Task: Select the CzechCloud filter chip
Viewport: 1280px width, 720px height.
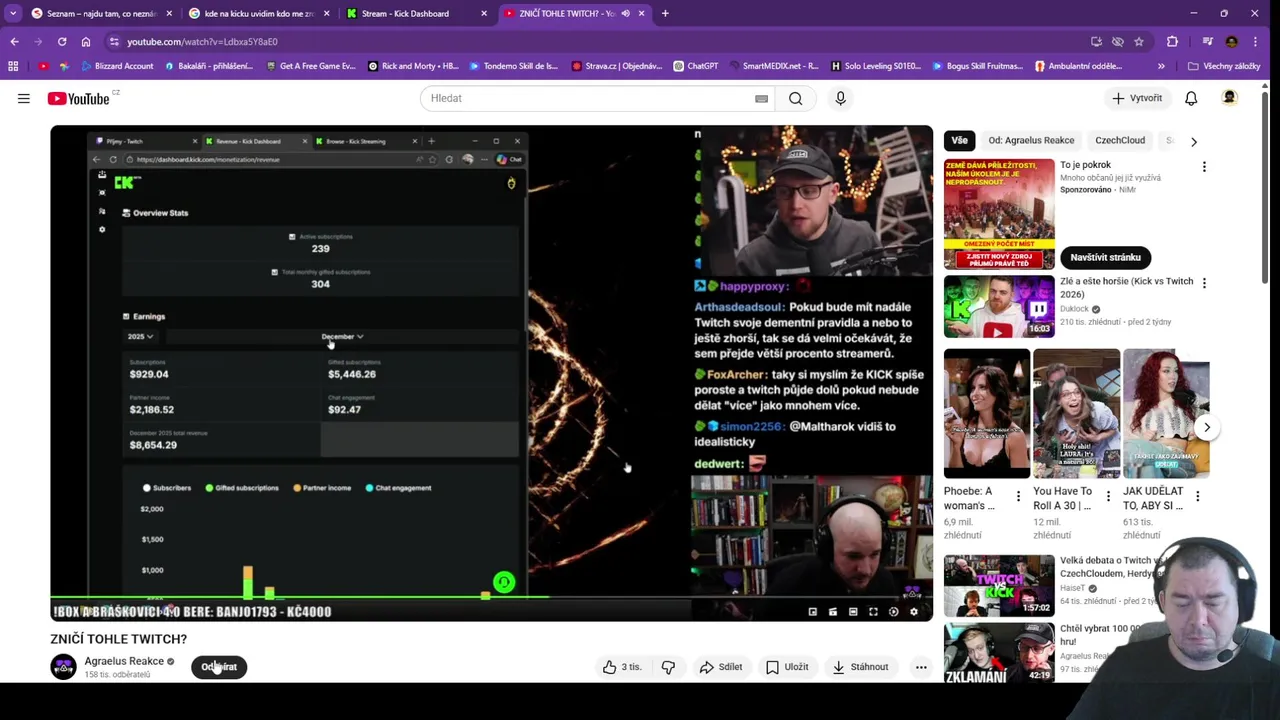Action: coord(1120,141)
